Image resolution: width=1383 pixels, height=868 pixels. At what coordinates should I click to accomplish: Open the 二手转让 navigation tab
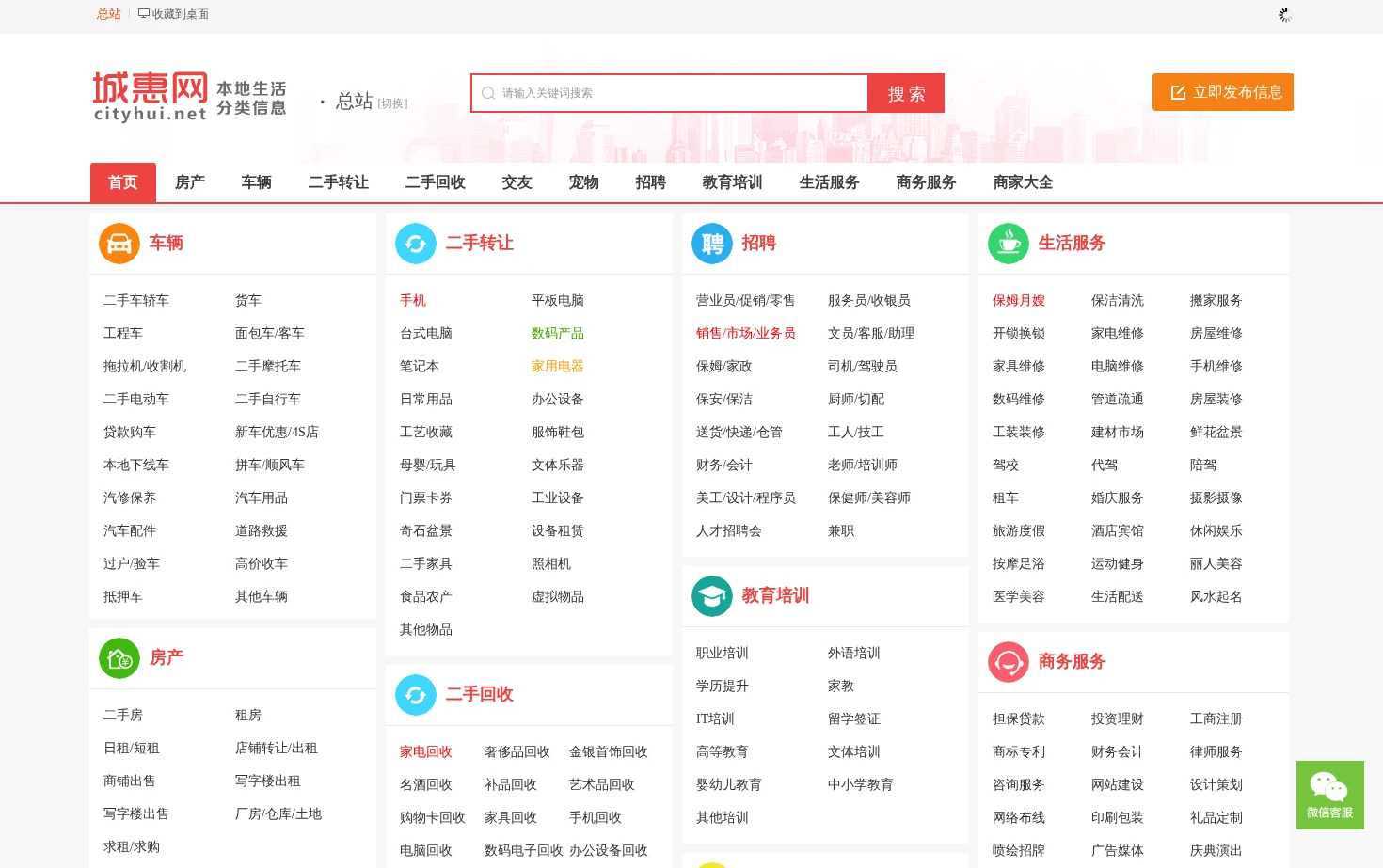click(339, 182)
